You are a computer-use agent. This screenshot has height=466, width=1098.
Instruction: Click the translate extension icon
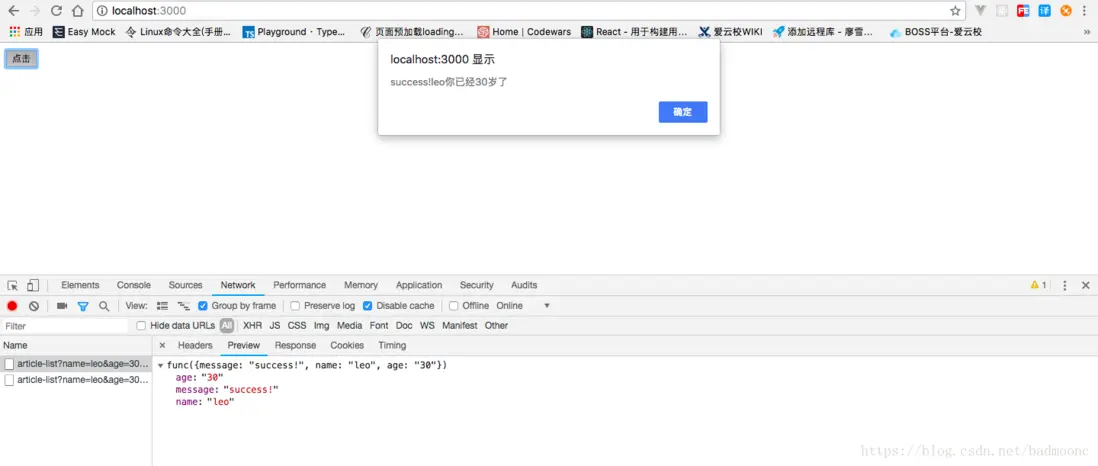1045,11
